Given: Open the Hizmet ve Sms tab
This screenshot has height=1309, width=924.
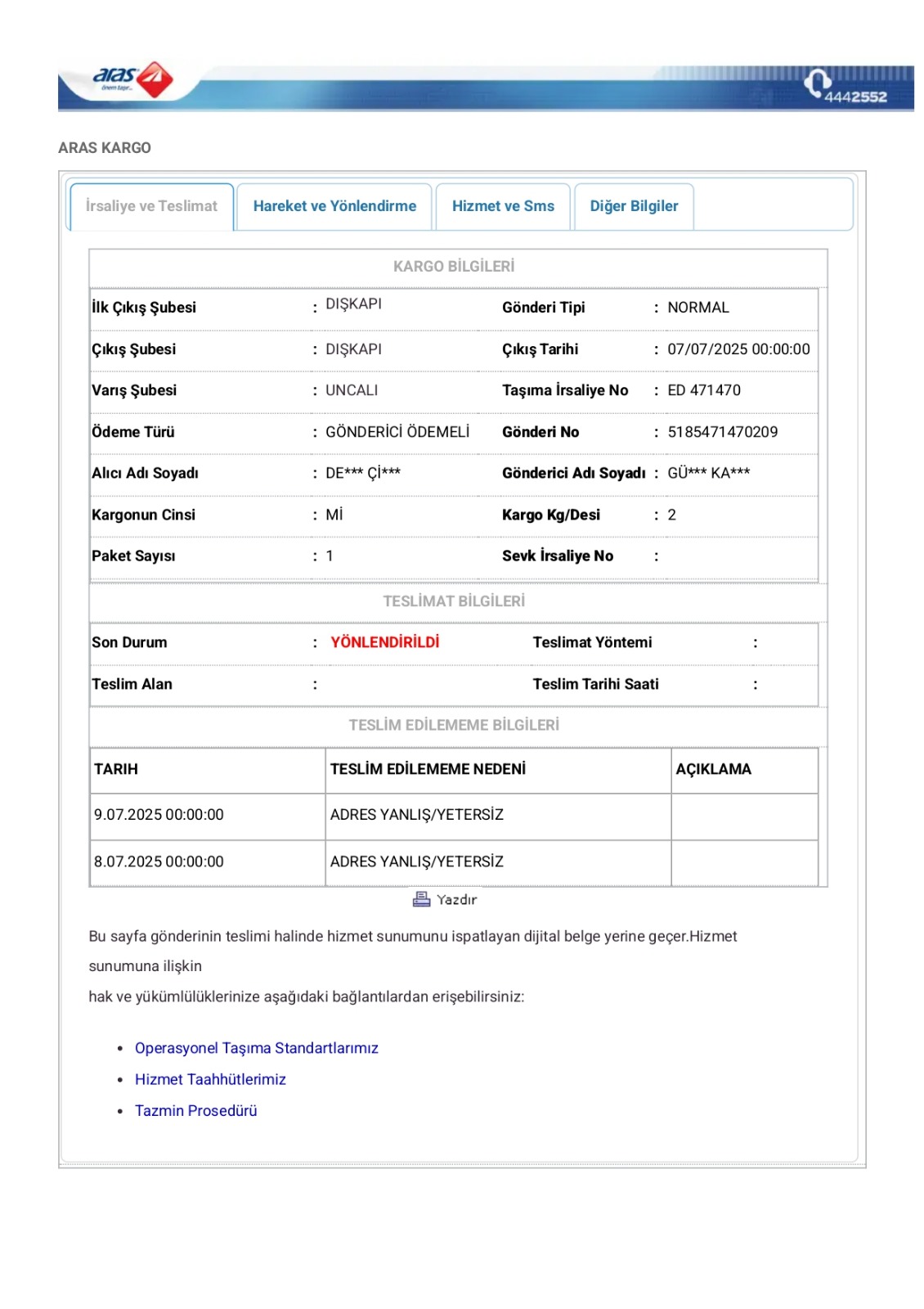Looking at the screenshot, I should (503, 206).
